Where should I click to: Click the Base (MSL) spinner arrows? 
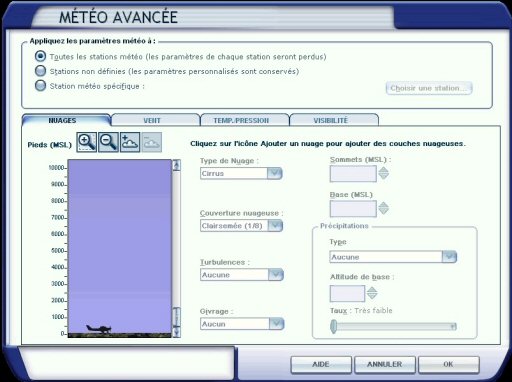pos(384,208)
